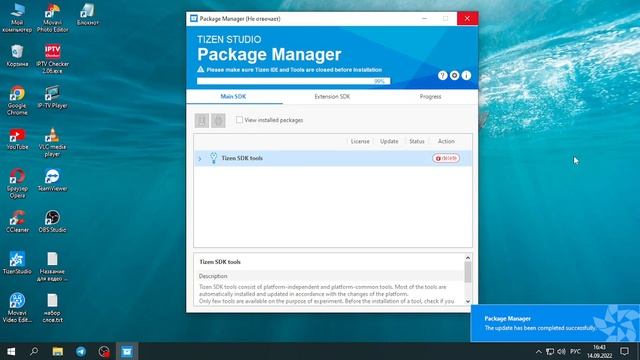Open IPTV Checker 2.05.exe icon
Screen dimensions: 640x360
(52, 59)
